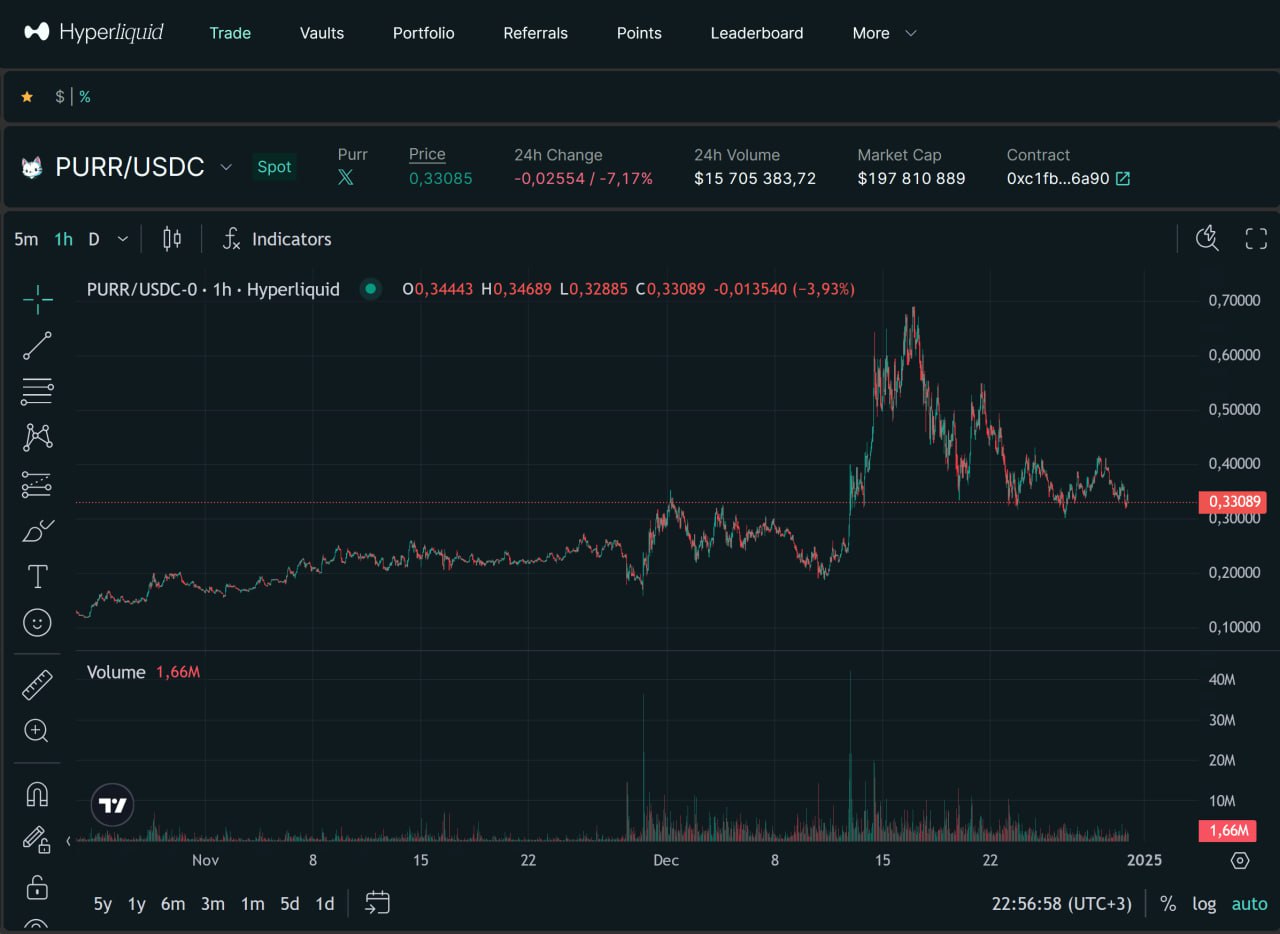Open chart settings gear icon

[x=1240, y=860]
